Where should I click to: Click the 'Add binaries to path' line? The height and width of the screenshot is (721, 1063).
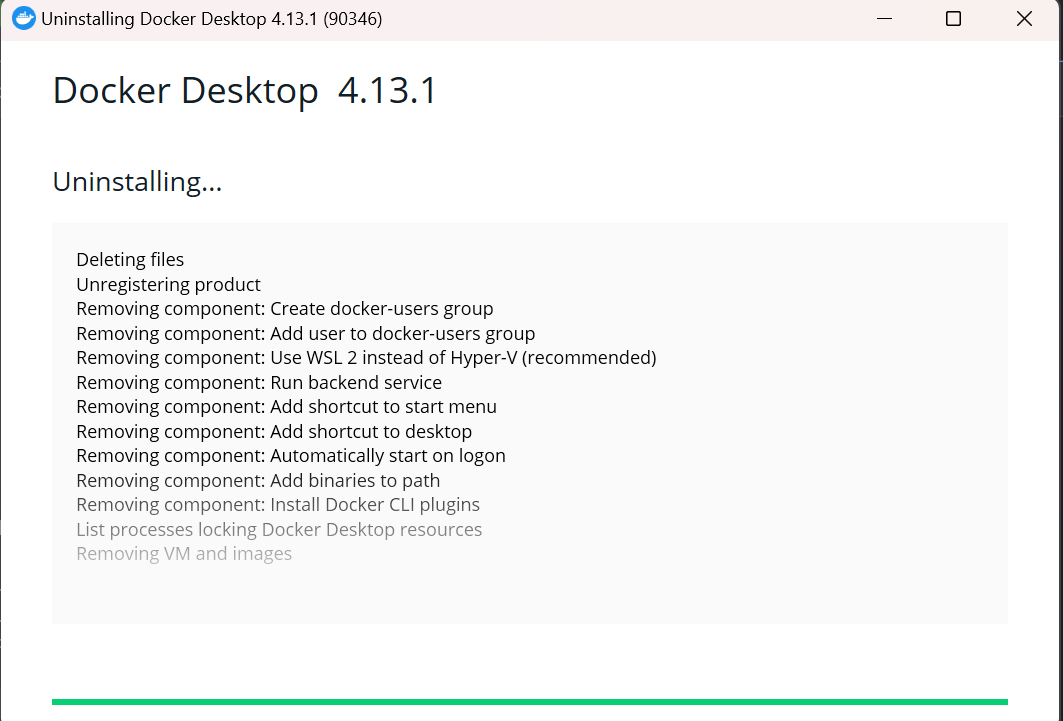(258, 480)
